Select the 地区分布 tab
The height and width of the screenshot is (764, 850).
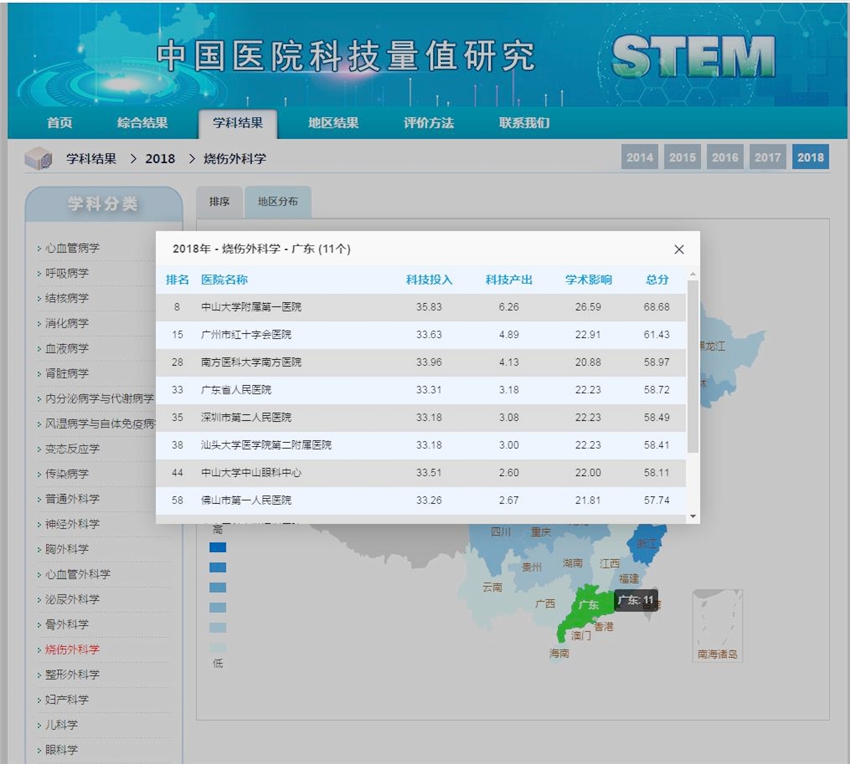click(x=278, y=202)
